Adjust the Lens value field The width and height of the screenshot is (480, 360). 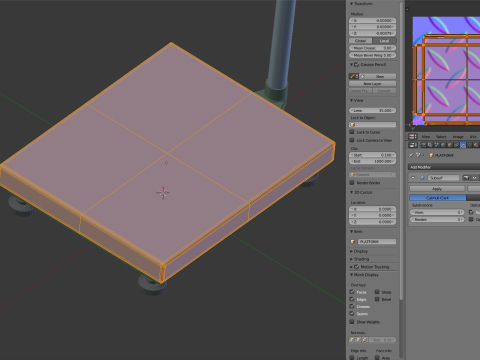pyautogui.click(x=373, y=110)
